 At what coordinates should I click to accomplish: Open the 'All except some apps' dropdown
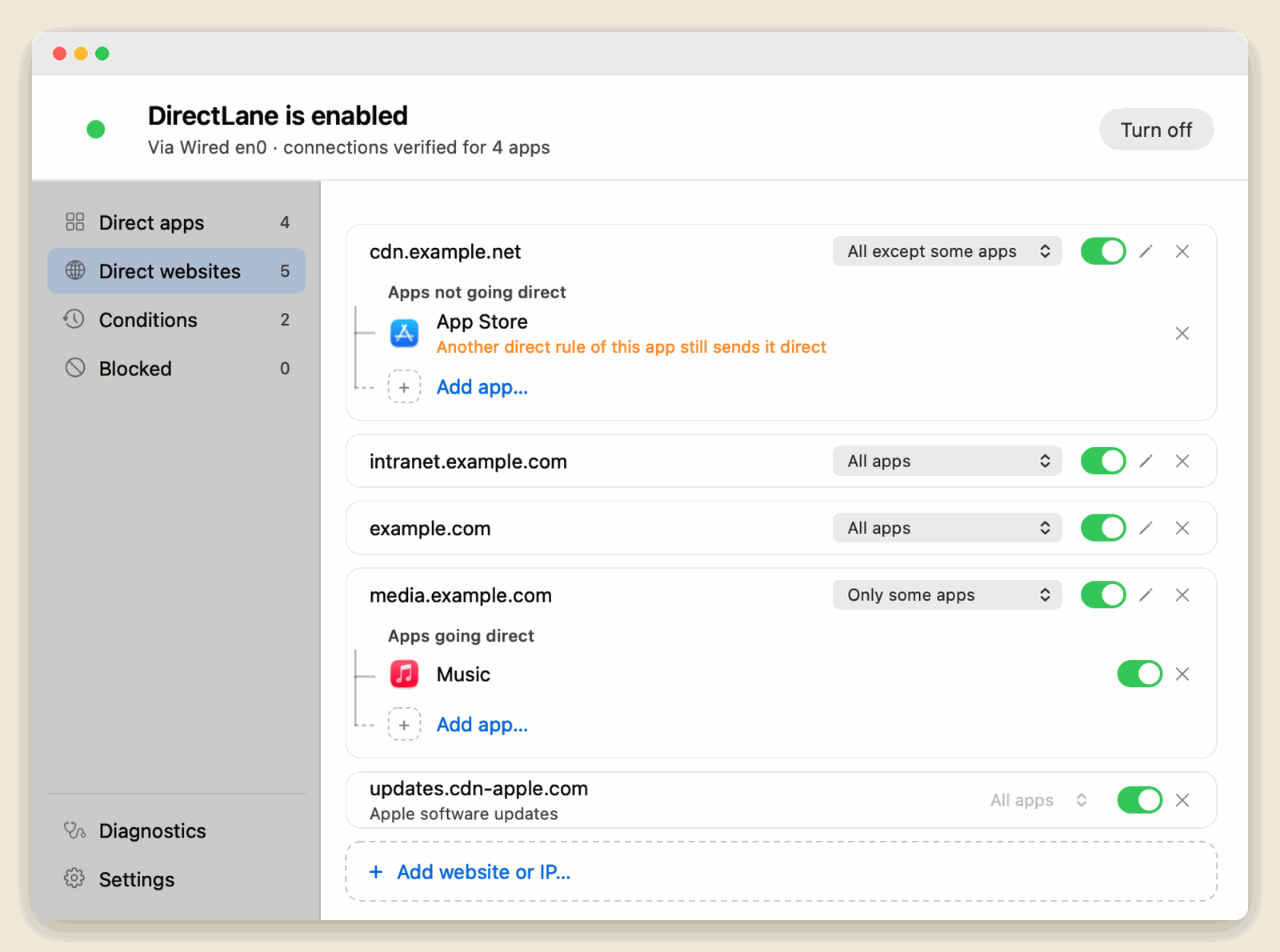[947, 251]
